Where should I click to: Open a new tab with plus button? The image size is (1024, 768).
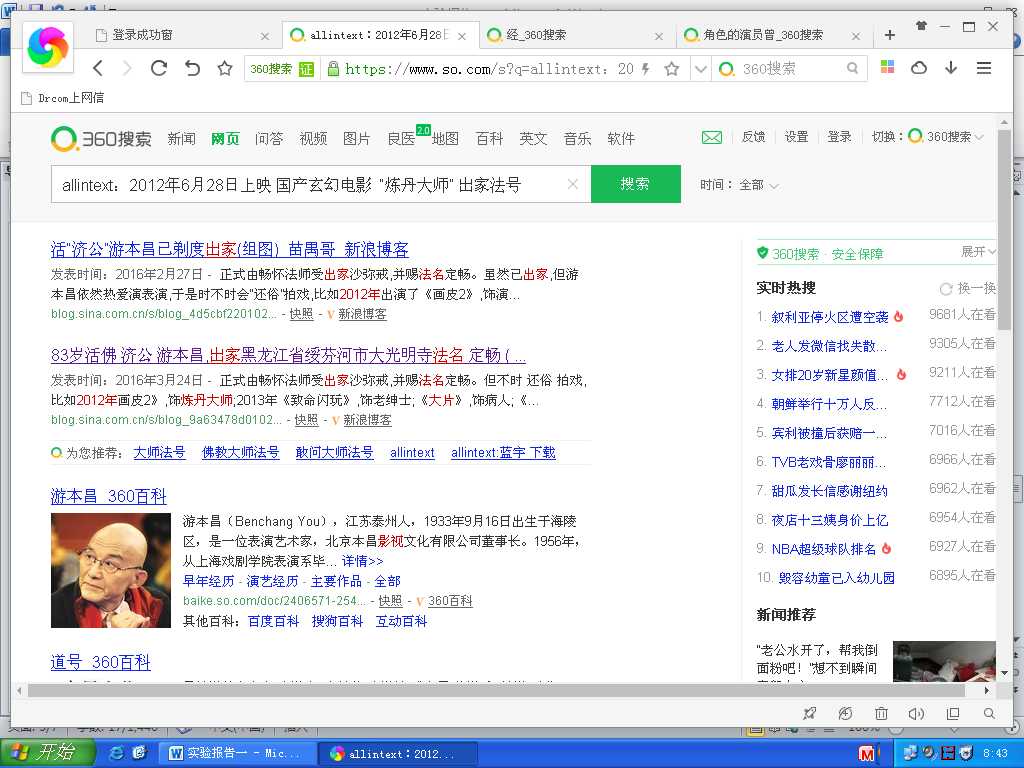tap(889, 35)
